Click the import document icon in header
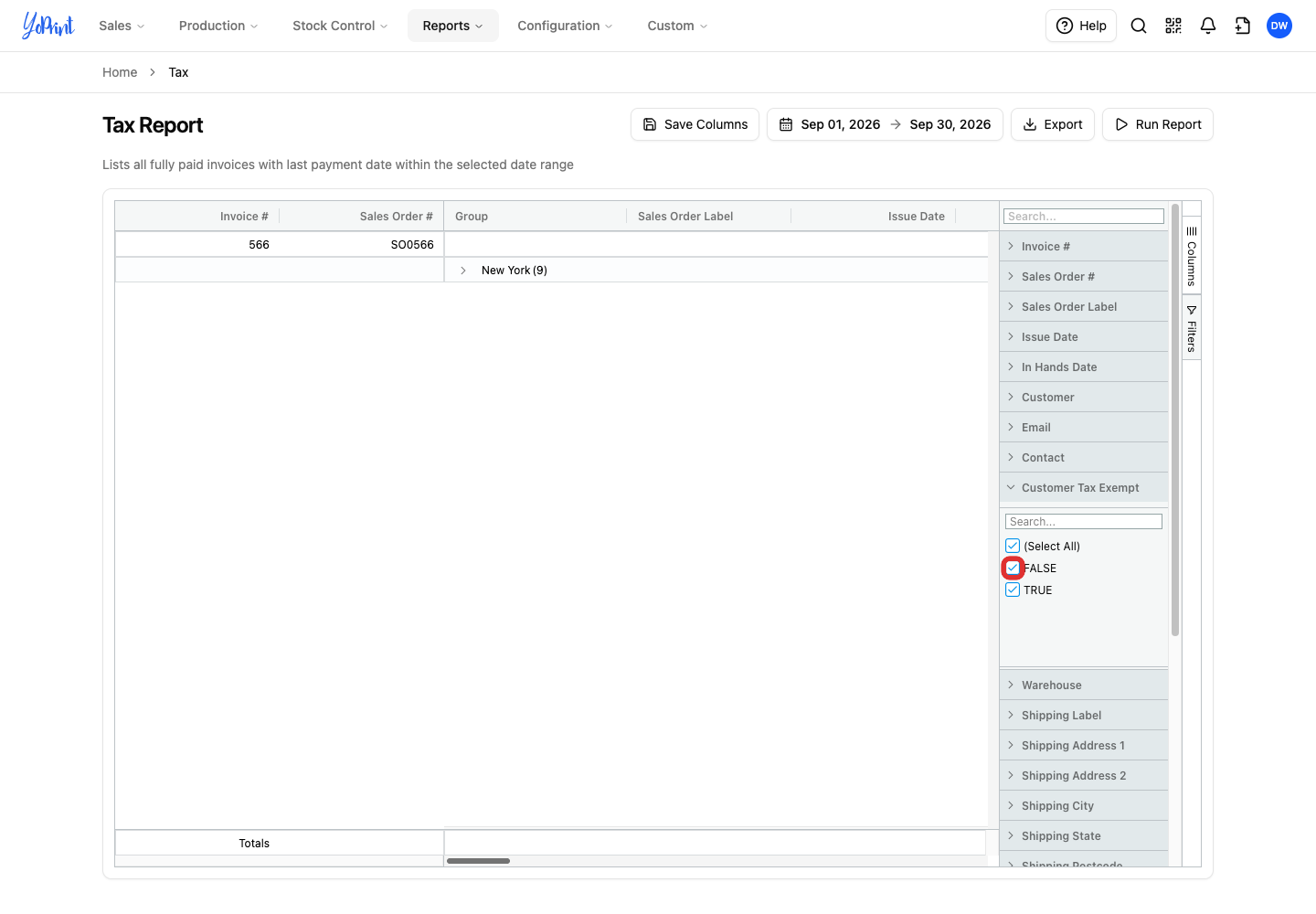1316x914 pixels. click(1243, 26)
